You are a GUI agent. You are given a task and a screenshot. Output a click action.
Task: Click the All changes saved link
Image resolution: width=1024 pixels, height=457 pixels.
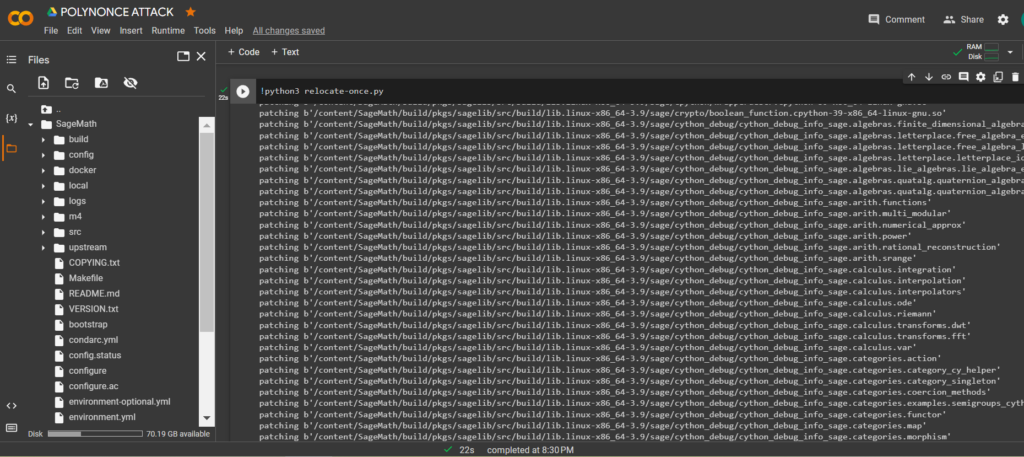(289, 31)
